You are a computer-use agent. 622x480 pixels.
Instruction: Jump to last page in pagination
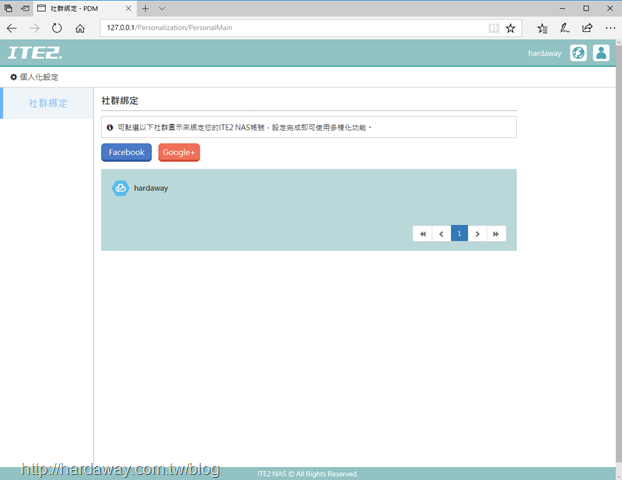coord(496,234)
